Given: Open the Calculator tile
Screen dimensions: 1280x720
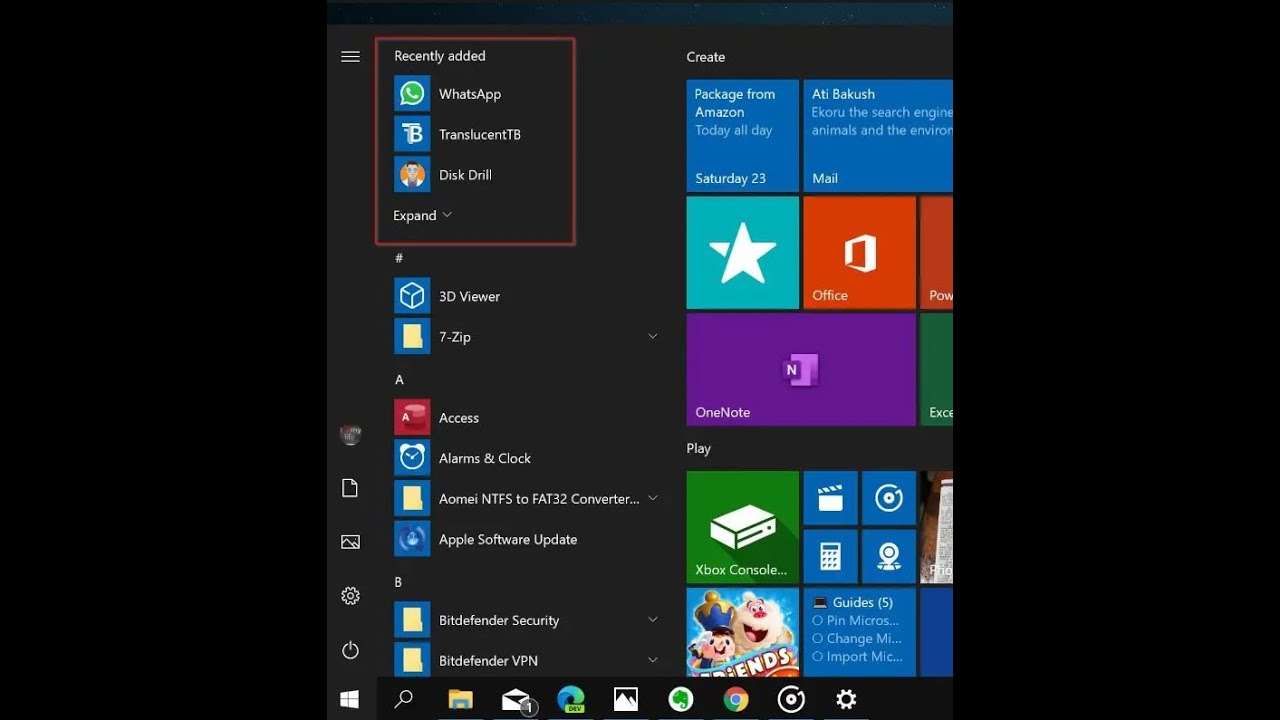Looking at the screenshot, I should (830, 556).
